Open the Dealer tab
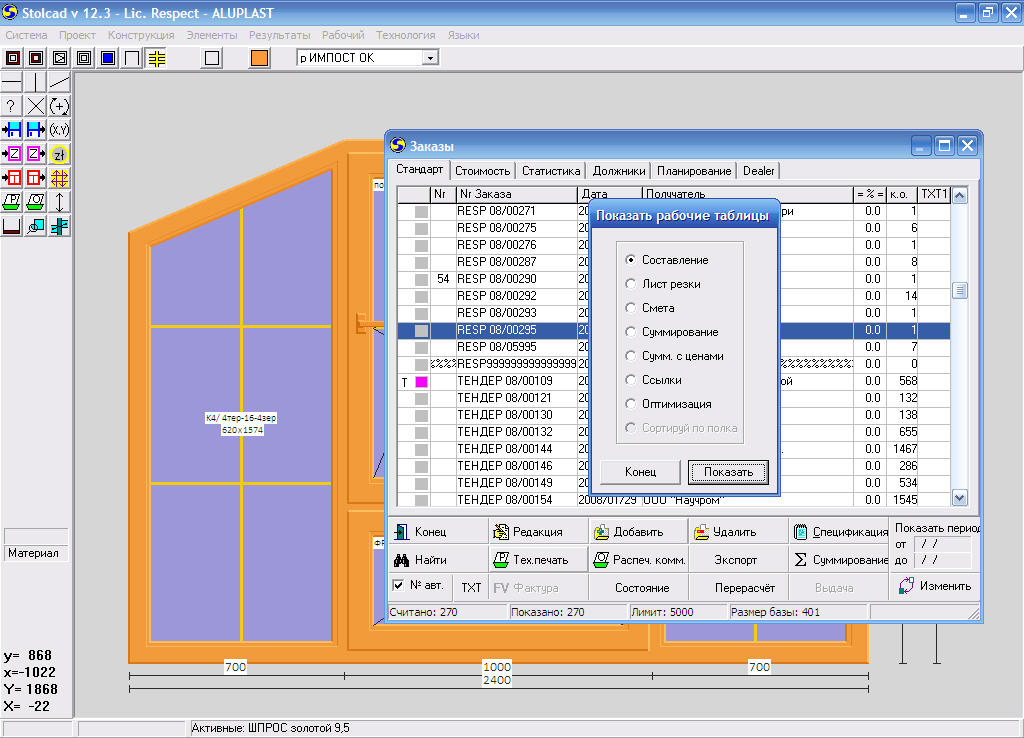 point(758,170)
